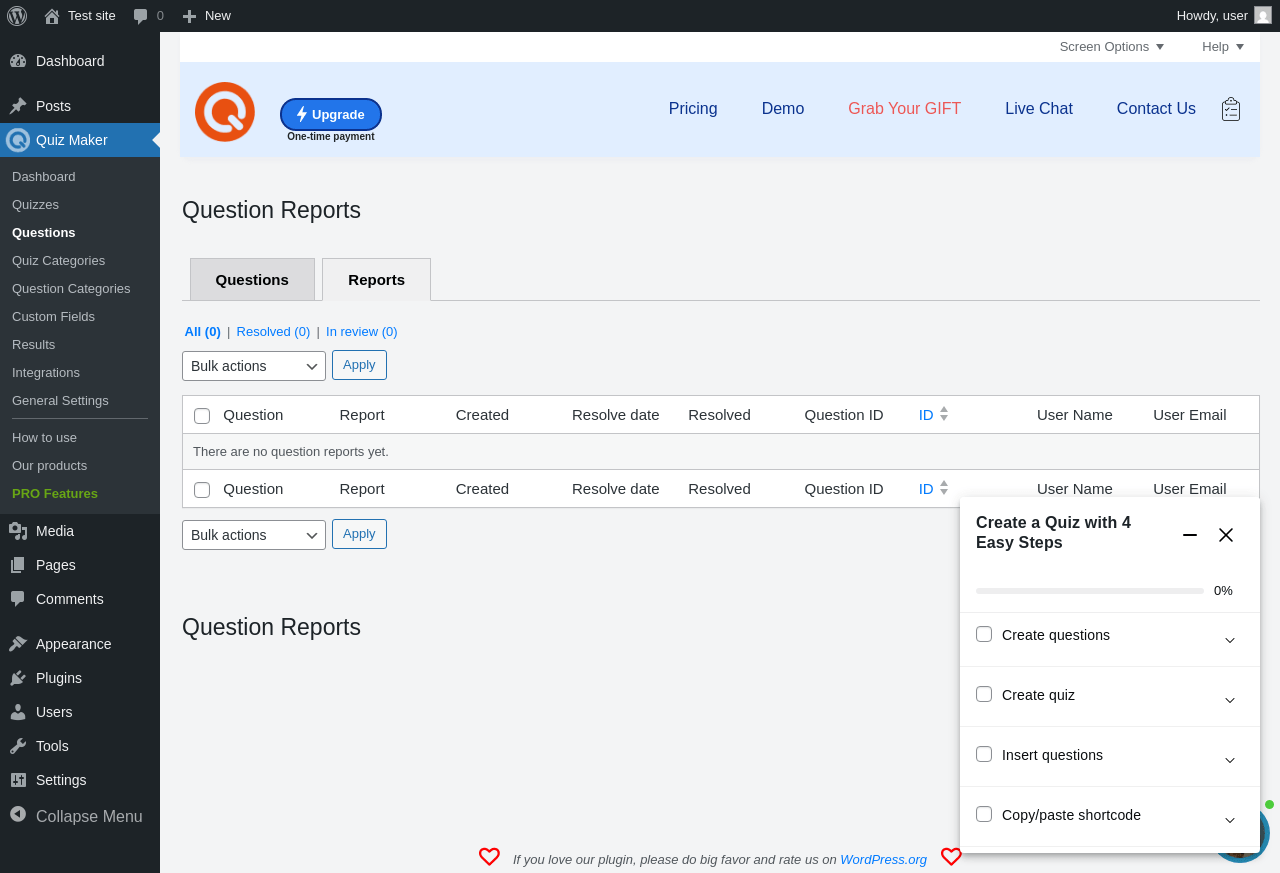Check the Create questions step checkbox
The image size is (1280, 873).
tap(984, 634)
